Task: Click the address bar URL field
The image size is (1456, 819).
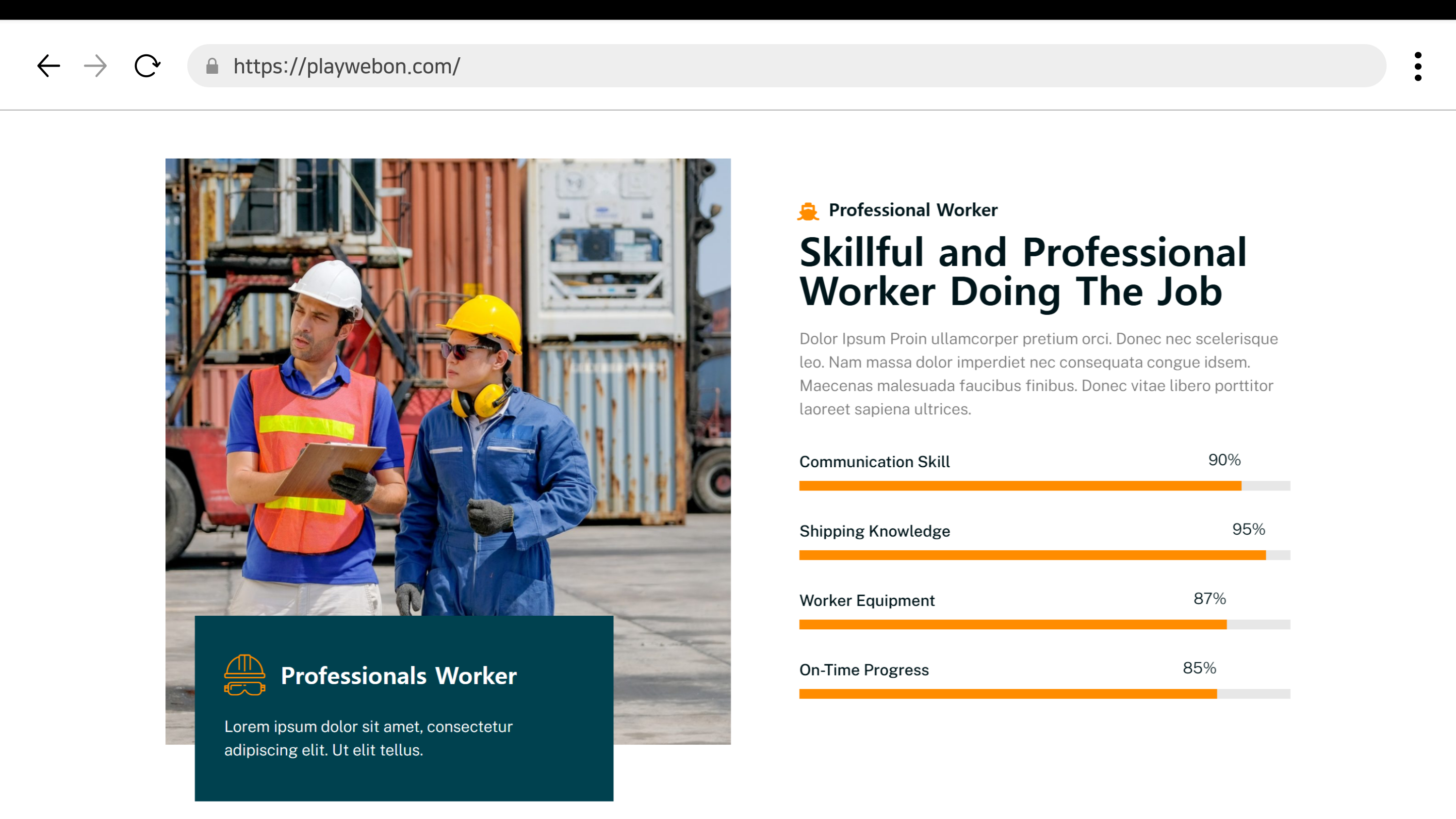Action: 786,66
